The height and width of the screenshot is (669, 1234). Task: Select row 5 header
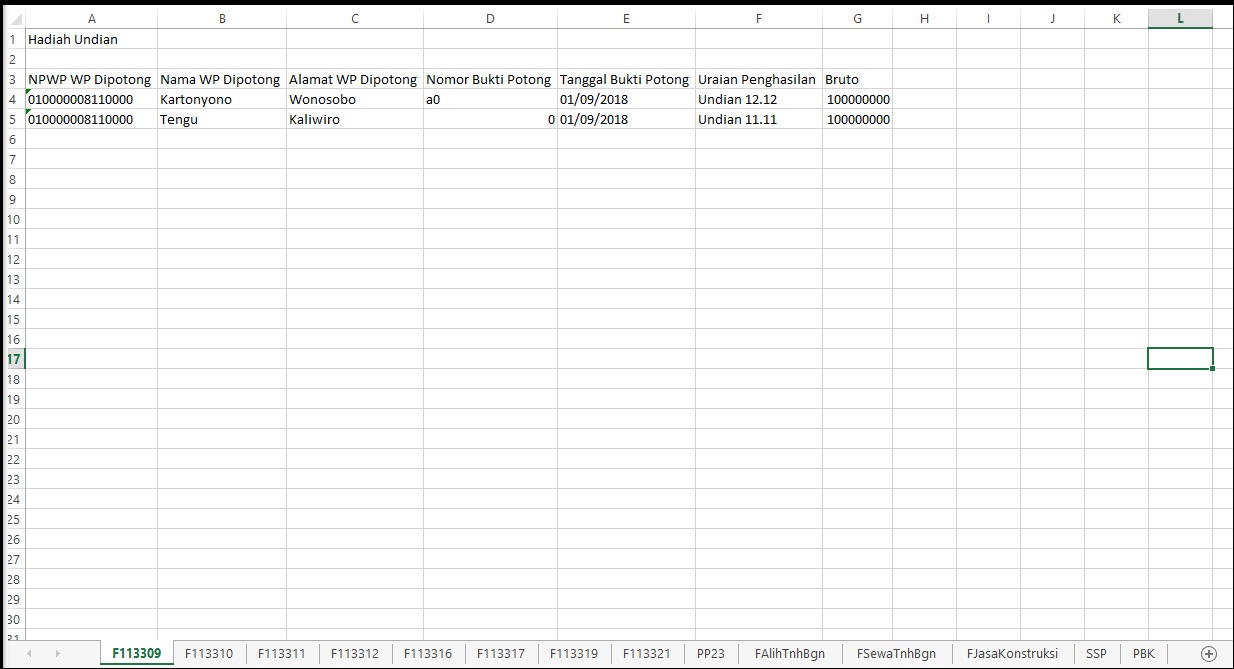pos(12,119)
